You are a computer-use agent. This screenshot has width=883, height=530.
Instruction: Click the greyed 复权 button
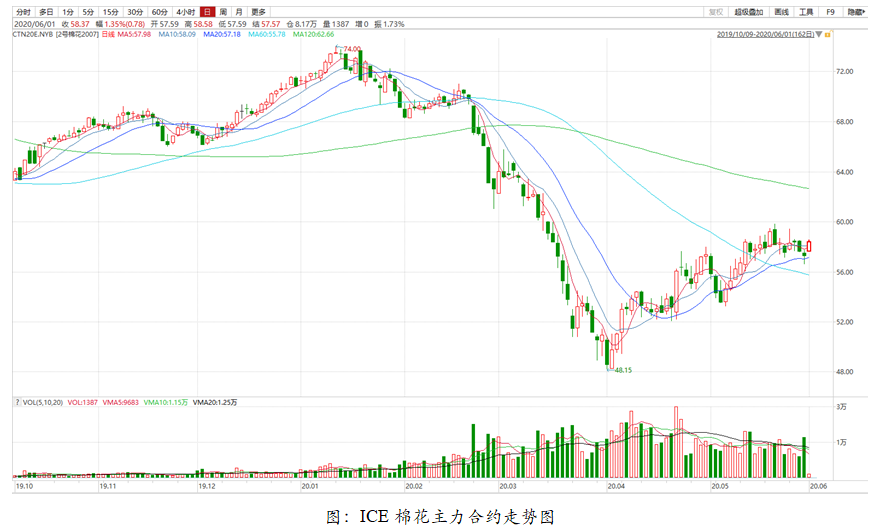tap(716, 12)
